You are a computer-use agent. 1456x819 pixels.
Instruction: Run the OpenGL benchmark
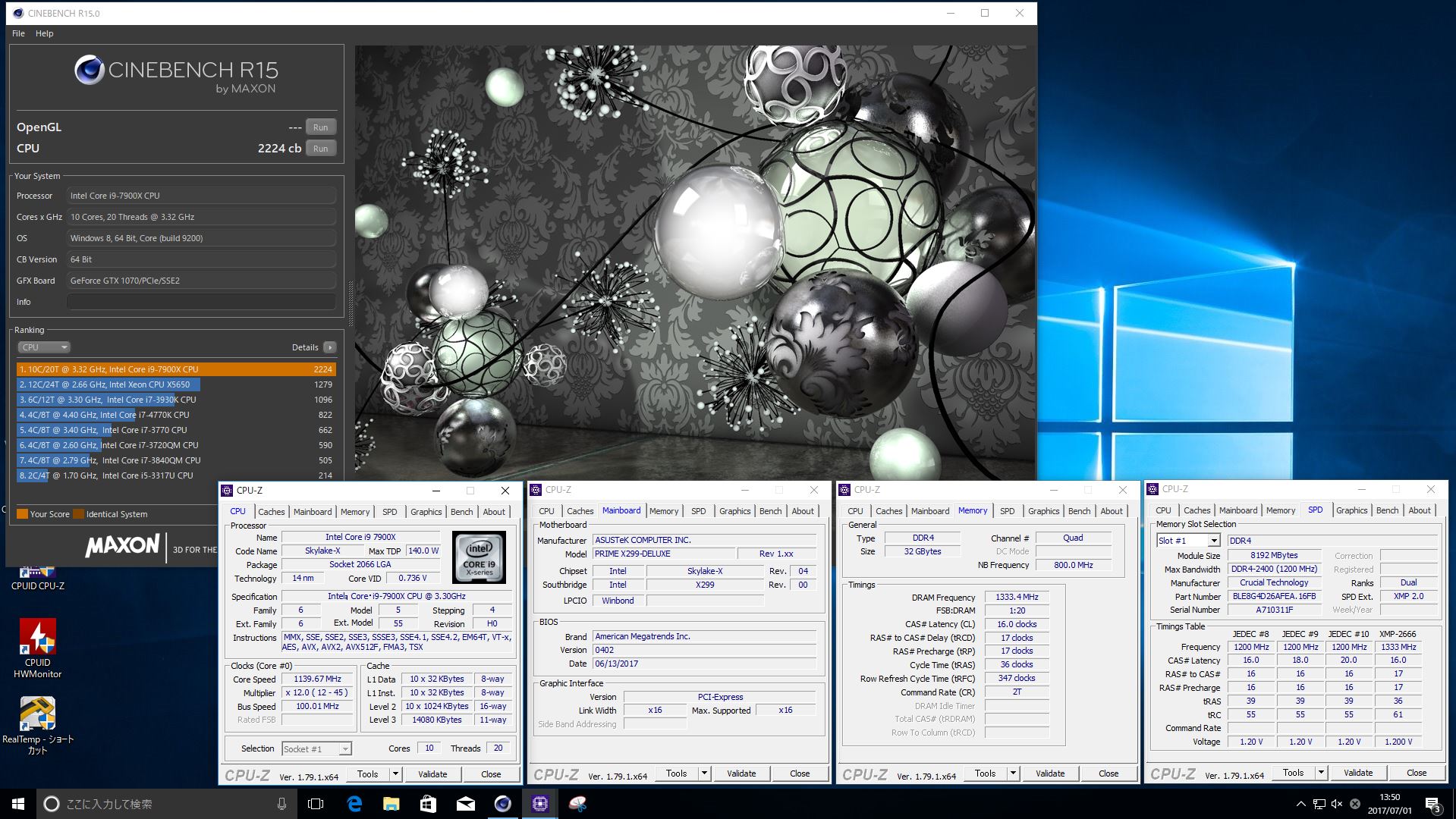coord(320,127)
